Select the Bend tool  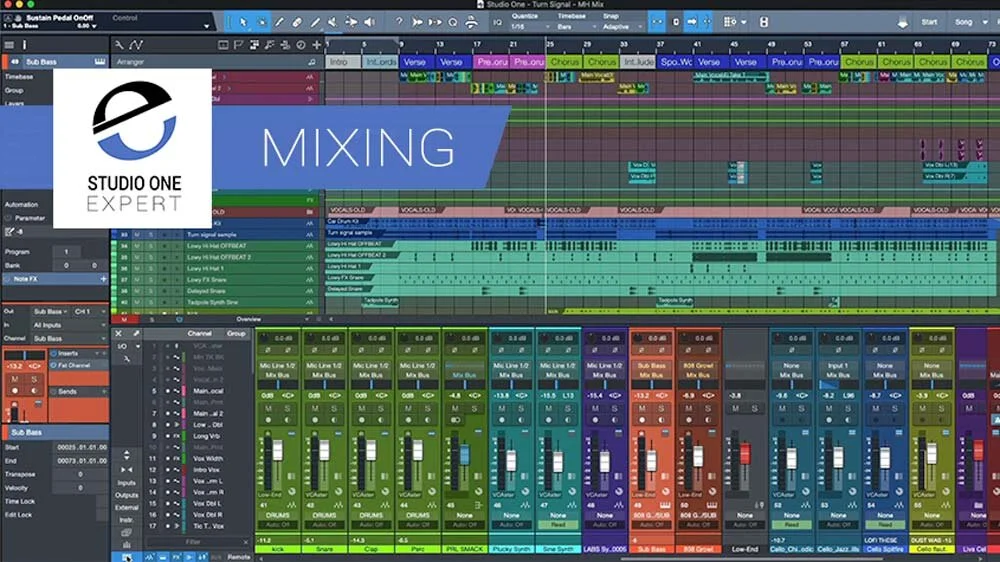click(351, 22)
